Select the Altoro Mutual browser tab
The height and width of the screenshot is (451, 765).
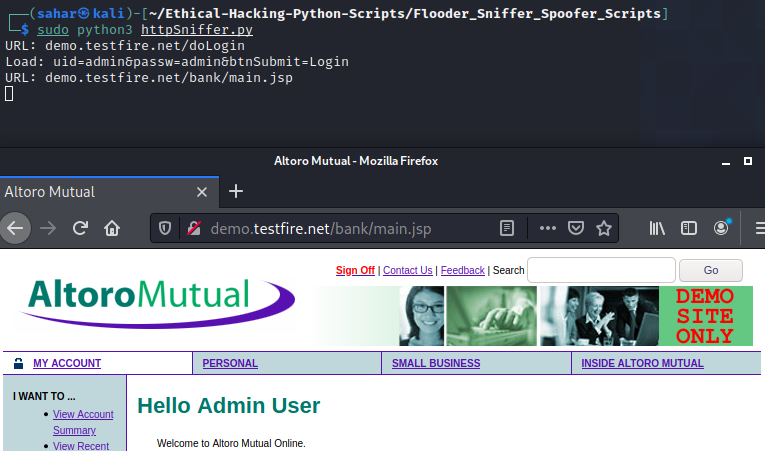click(109, 192)
